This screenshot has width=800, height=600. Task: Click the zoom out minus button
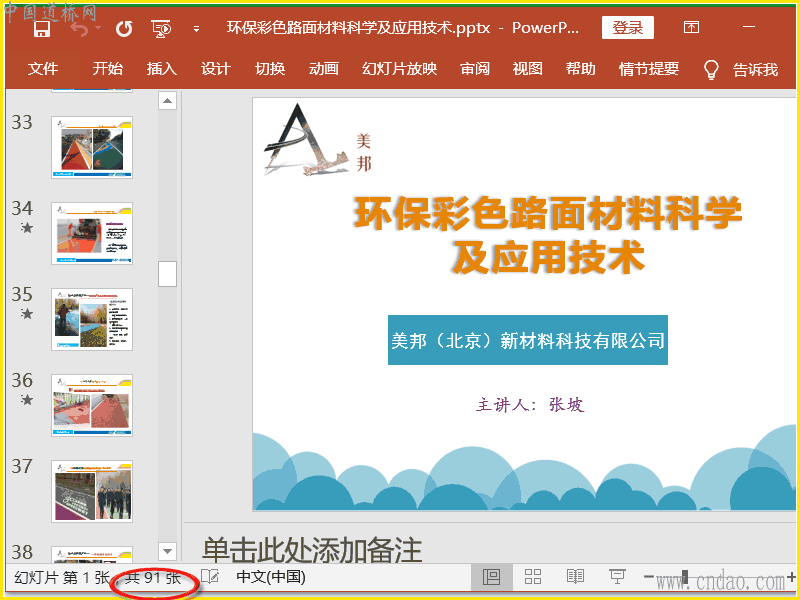point(648,577)
